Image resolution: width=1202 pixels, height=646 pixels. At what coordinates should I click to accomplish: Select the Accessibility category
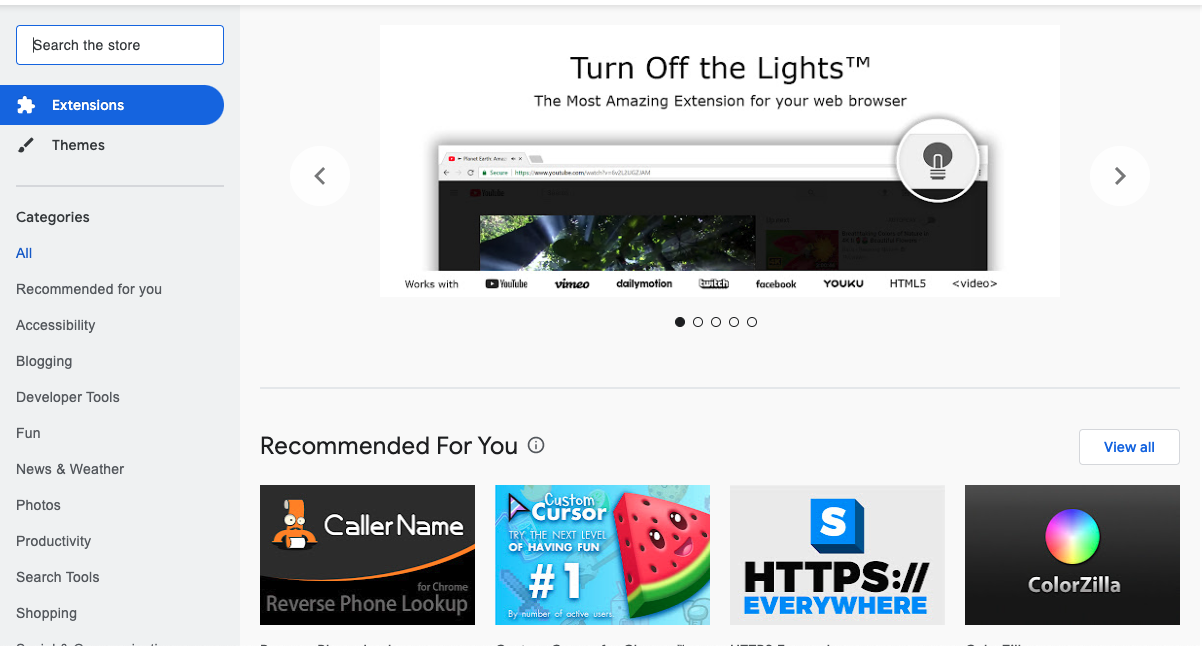coord(56,325)
